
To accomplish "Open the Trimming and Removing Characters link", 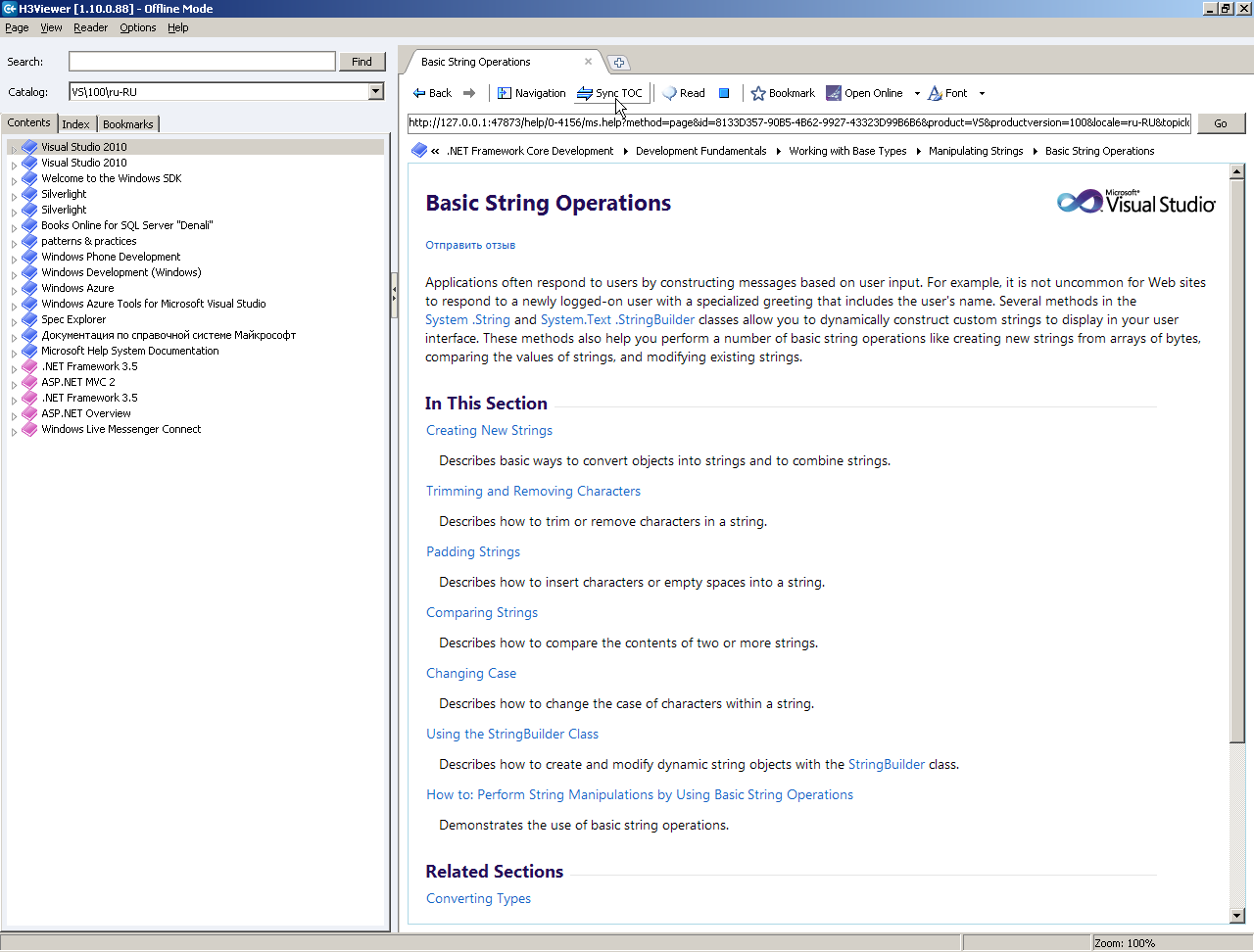I will pyautogui.click(x=533, y=491).
